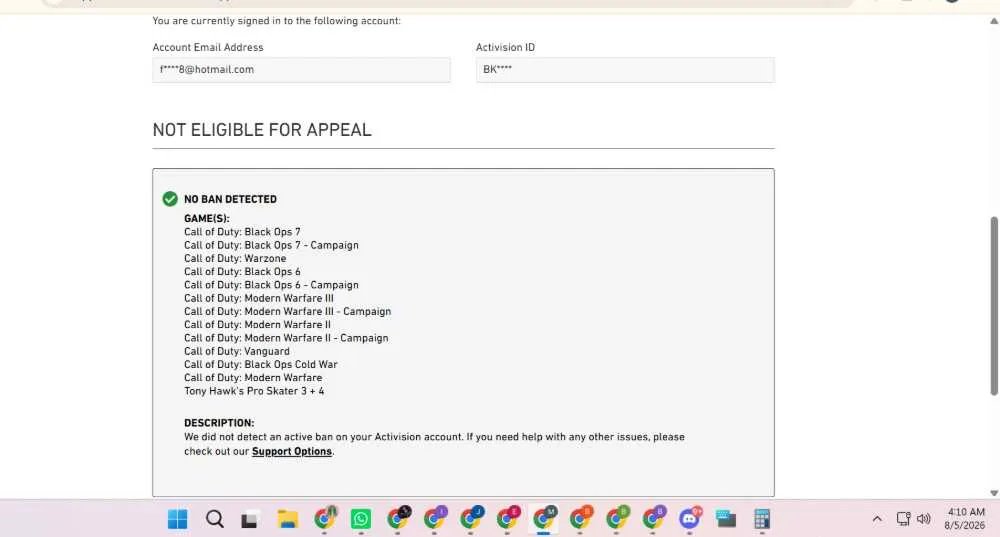The height and width of the screenshot is (537, 1000).
Task: Click the green No Ban Detected checkmark icon
Action: (x=170, y=199)
